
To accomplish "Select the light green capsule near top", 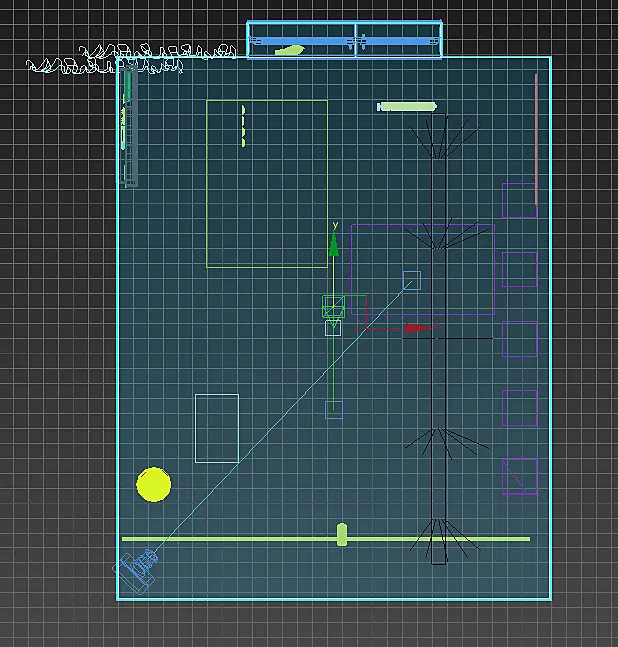I will click(x=407, y=107).
